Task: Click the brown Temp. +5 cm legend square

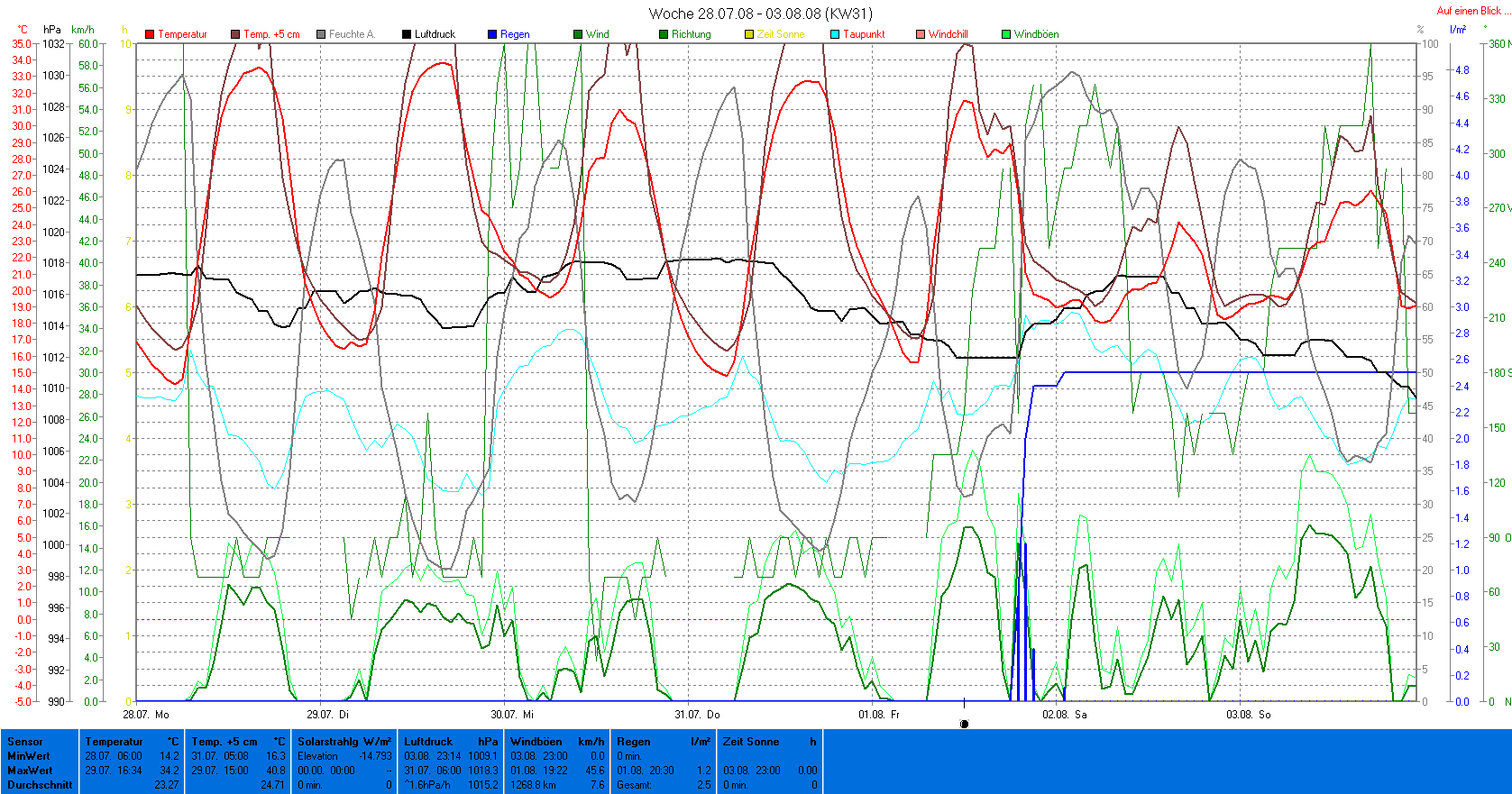Action: tap(235, 34)
